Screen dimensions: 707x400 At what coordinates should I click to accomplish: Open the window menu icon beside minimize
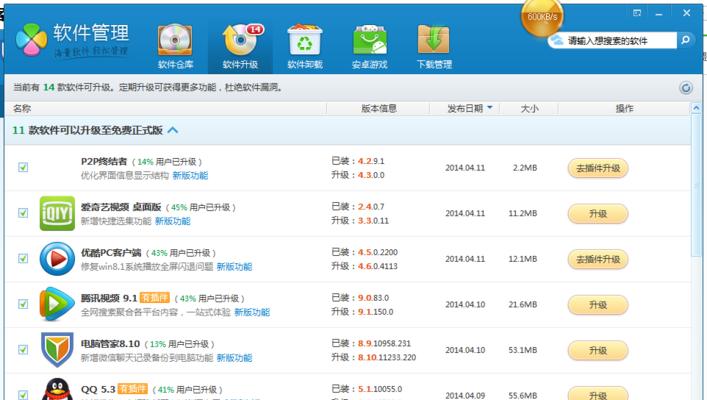[x=637, y=13]
